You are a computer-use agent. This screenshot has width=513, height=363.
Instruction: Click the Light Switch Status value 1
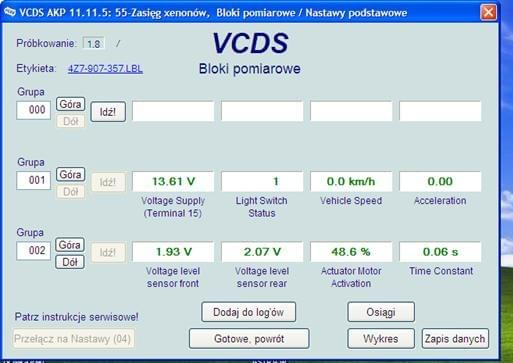262,181
